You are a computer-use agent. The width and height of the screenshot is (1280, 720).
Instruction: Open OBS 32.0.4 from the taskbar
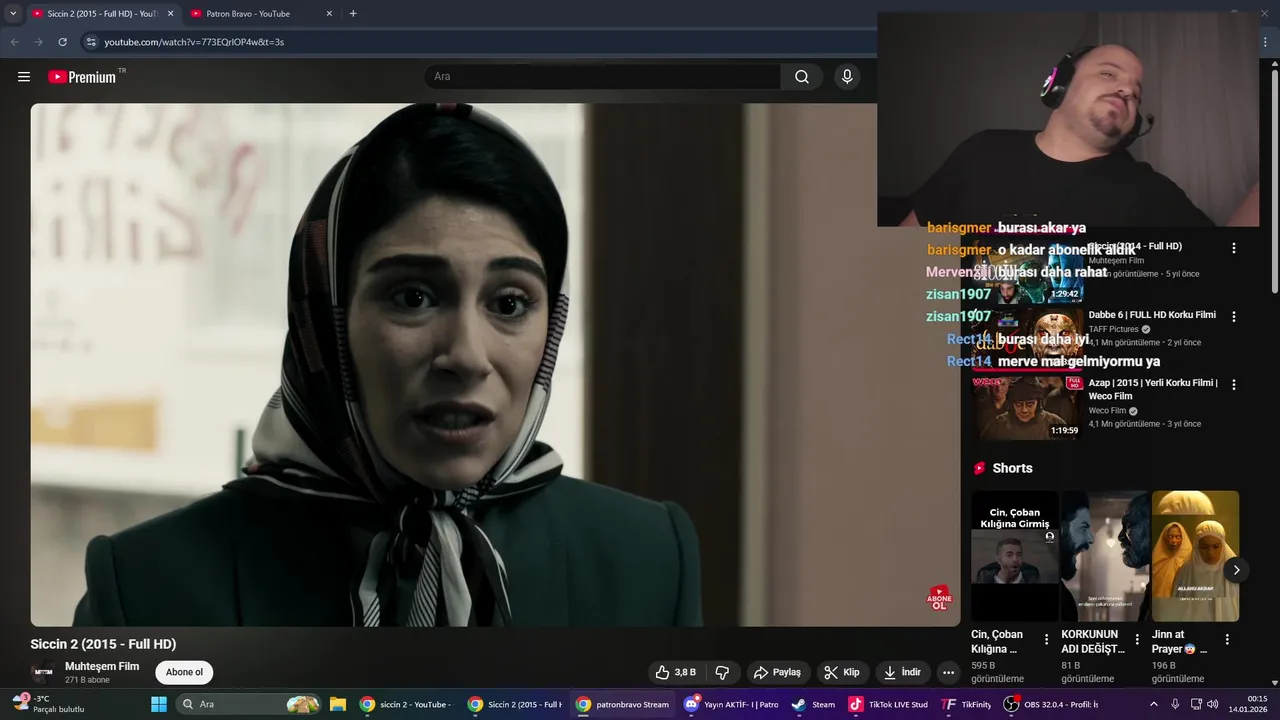(x=1051, y=704)
